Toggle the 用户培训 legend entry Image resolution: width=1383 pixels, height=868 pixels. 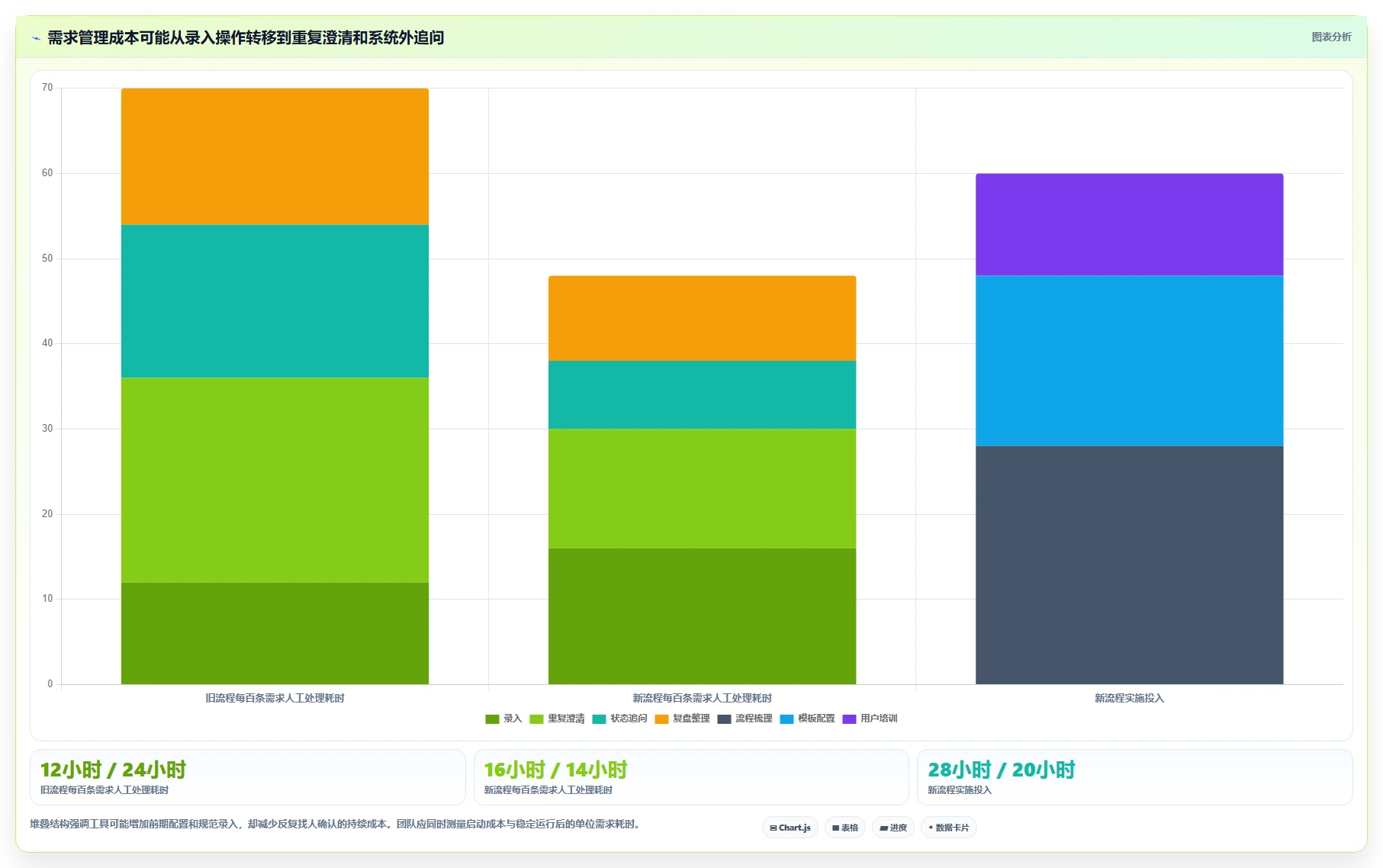coord(870,719)
